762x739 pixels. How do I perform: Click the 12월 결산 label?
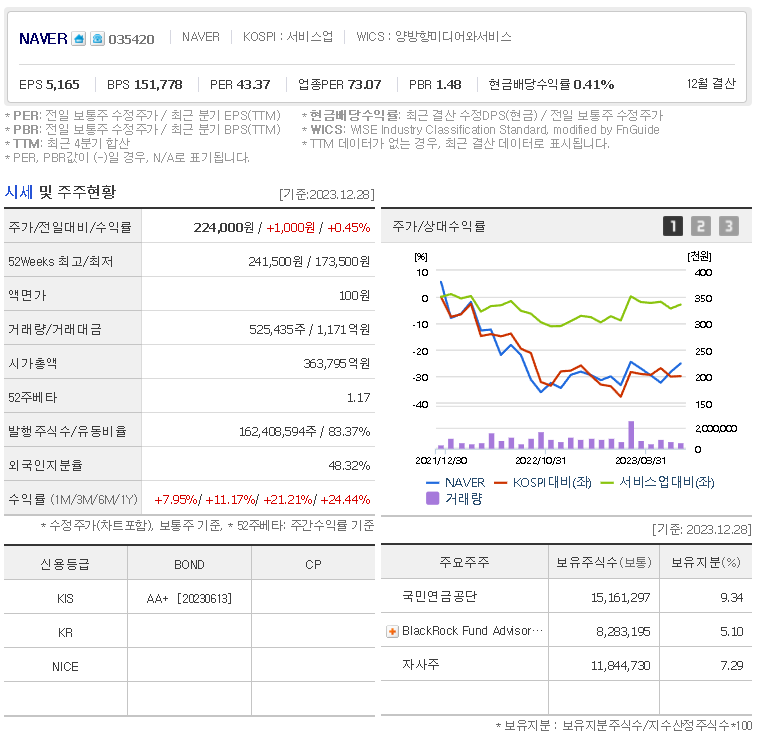pos(711,84)
